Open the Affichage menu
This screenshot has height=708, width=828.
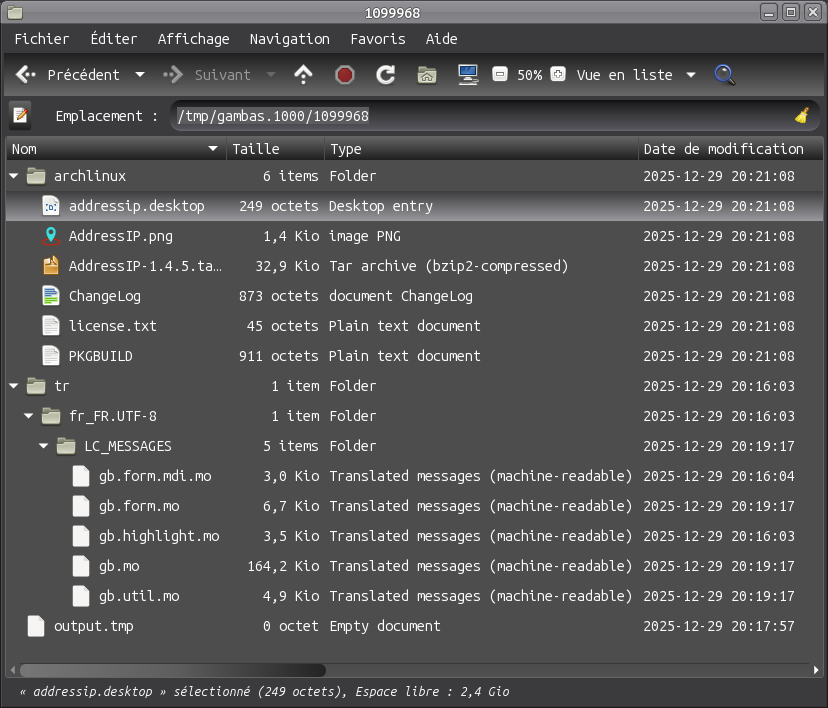(x=193, y=39)
